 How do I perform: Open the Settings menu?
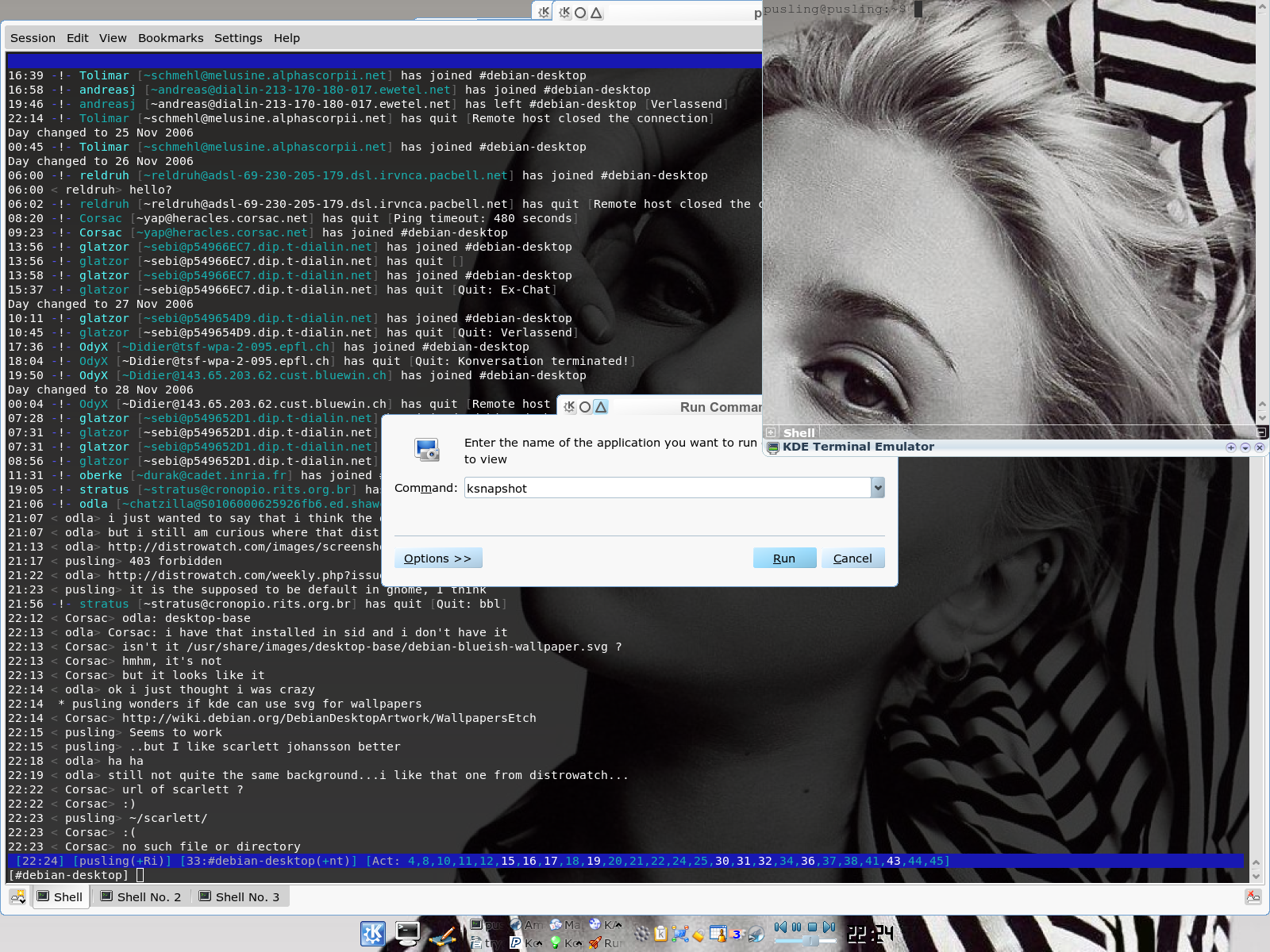[238, 38]
